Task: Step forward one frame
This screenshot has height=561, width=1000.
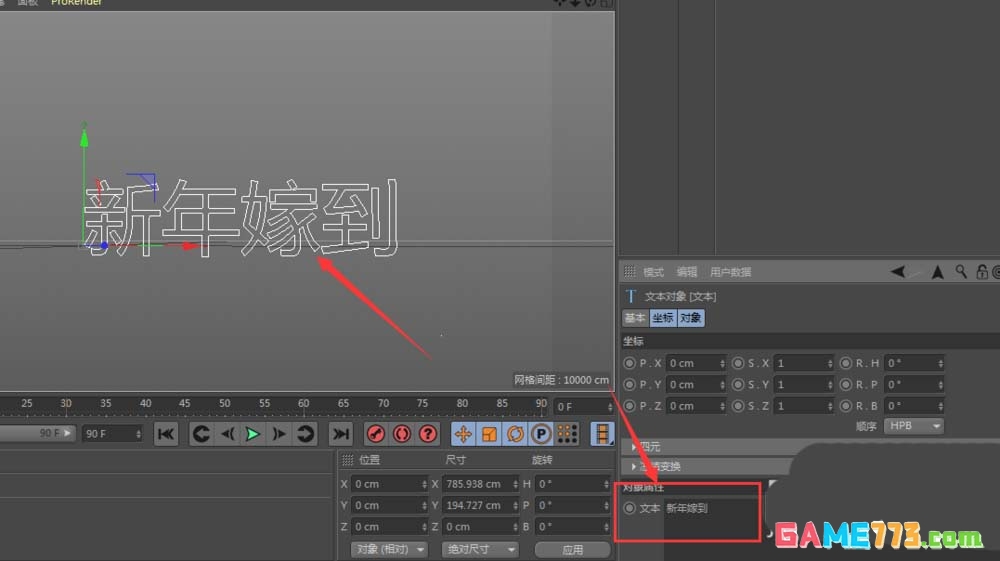Action: (279, 434)
